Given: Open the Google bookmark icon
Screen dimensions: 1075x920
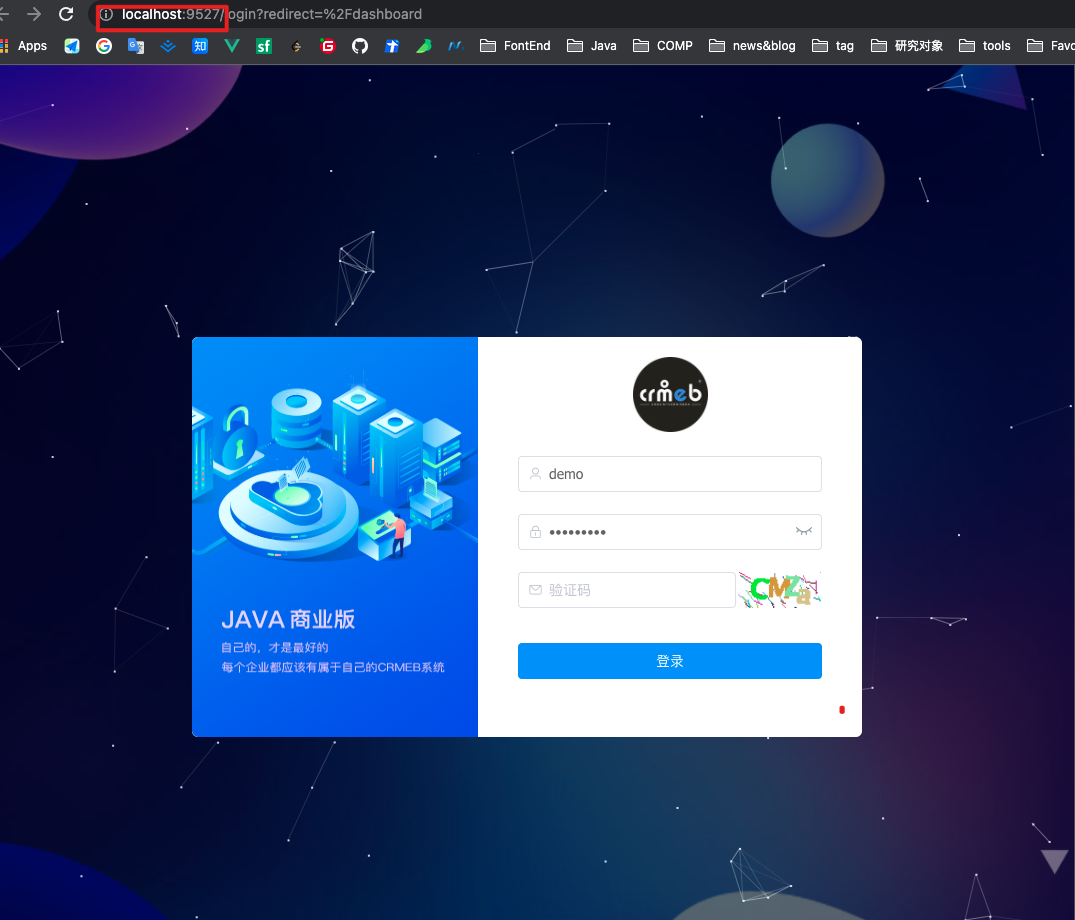Looking at the screenshot, I should click(103, 45).
